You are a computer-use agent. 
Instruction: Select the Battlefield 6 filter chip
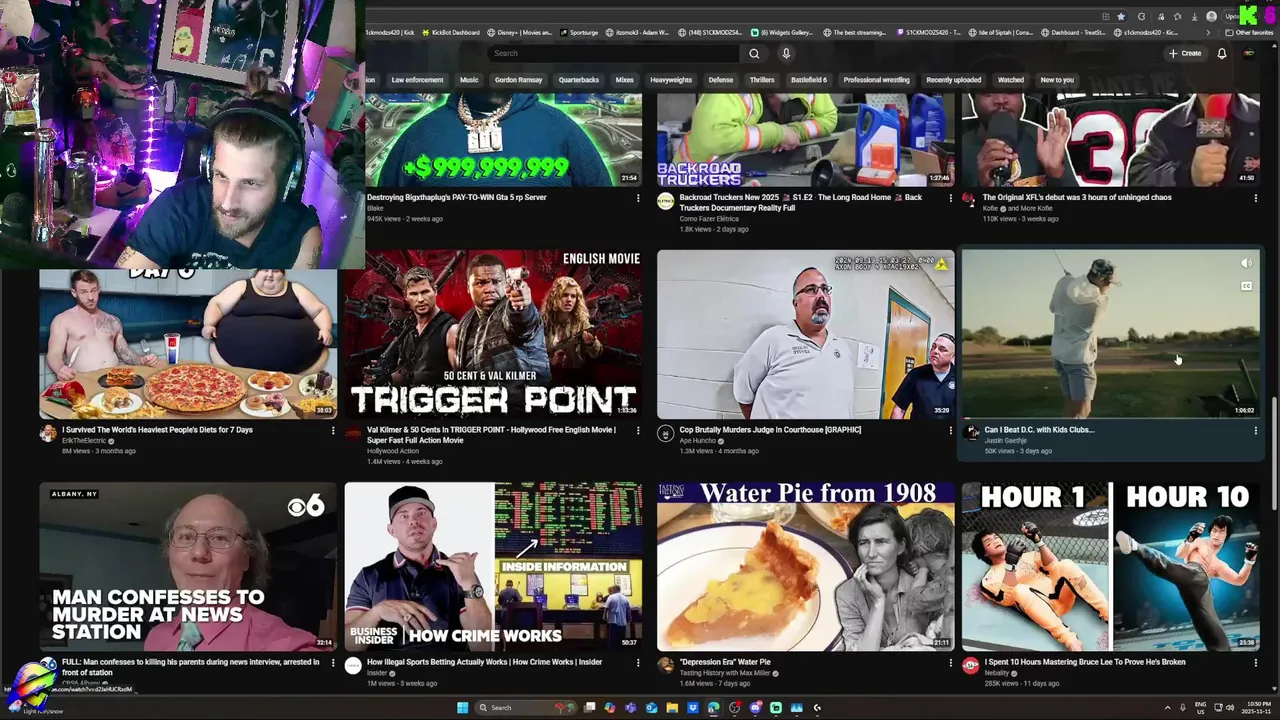click(809, 80)
